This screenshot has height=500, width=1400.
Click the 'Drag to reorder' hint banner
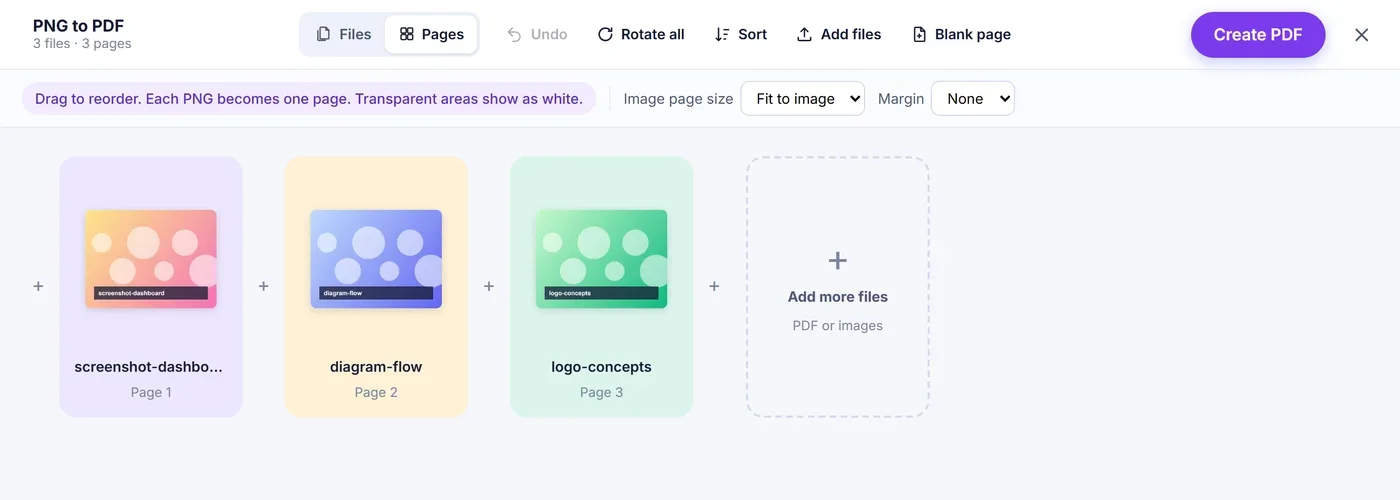point(309,99)
